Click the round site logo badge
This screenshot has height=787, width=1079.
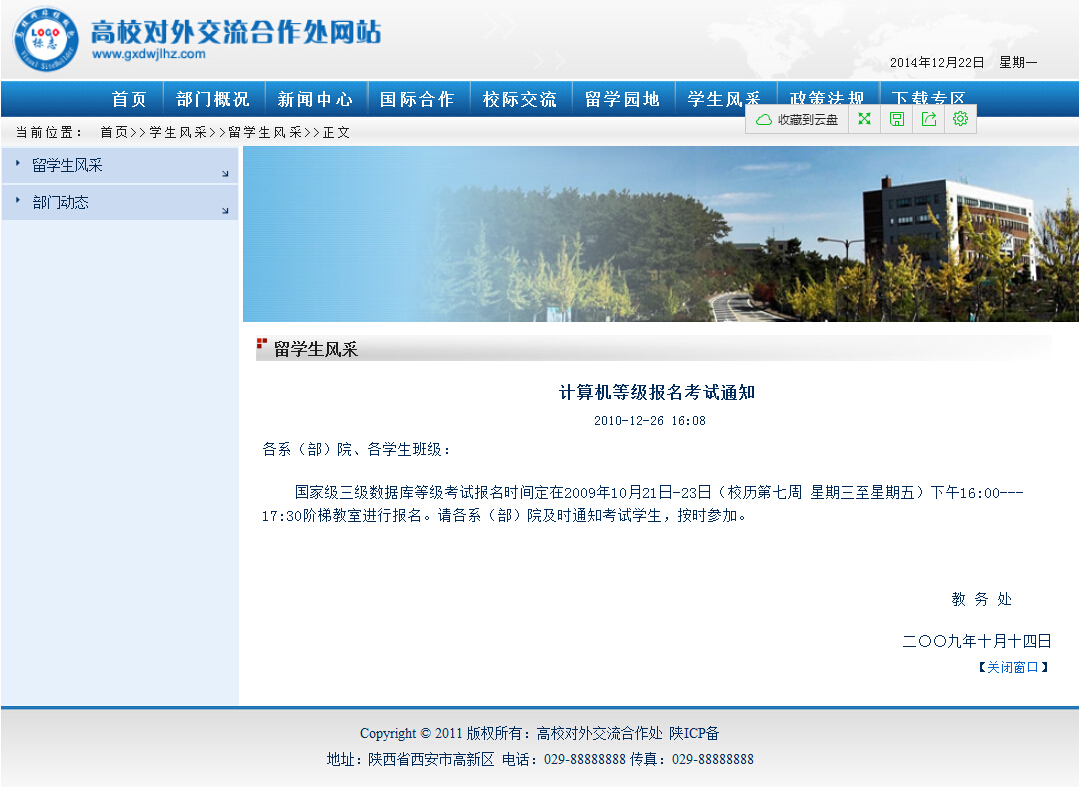(x=45, y=39)
